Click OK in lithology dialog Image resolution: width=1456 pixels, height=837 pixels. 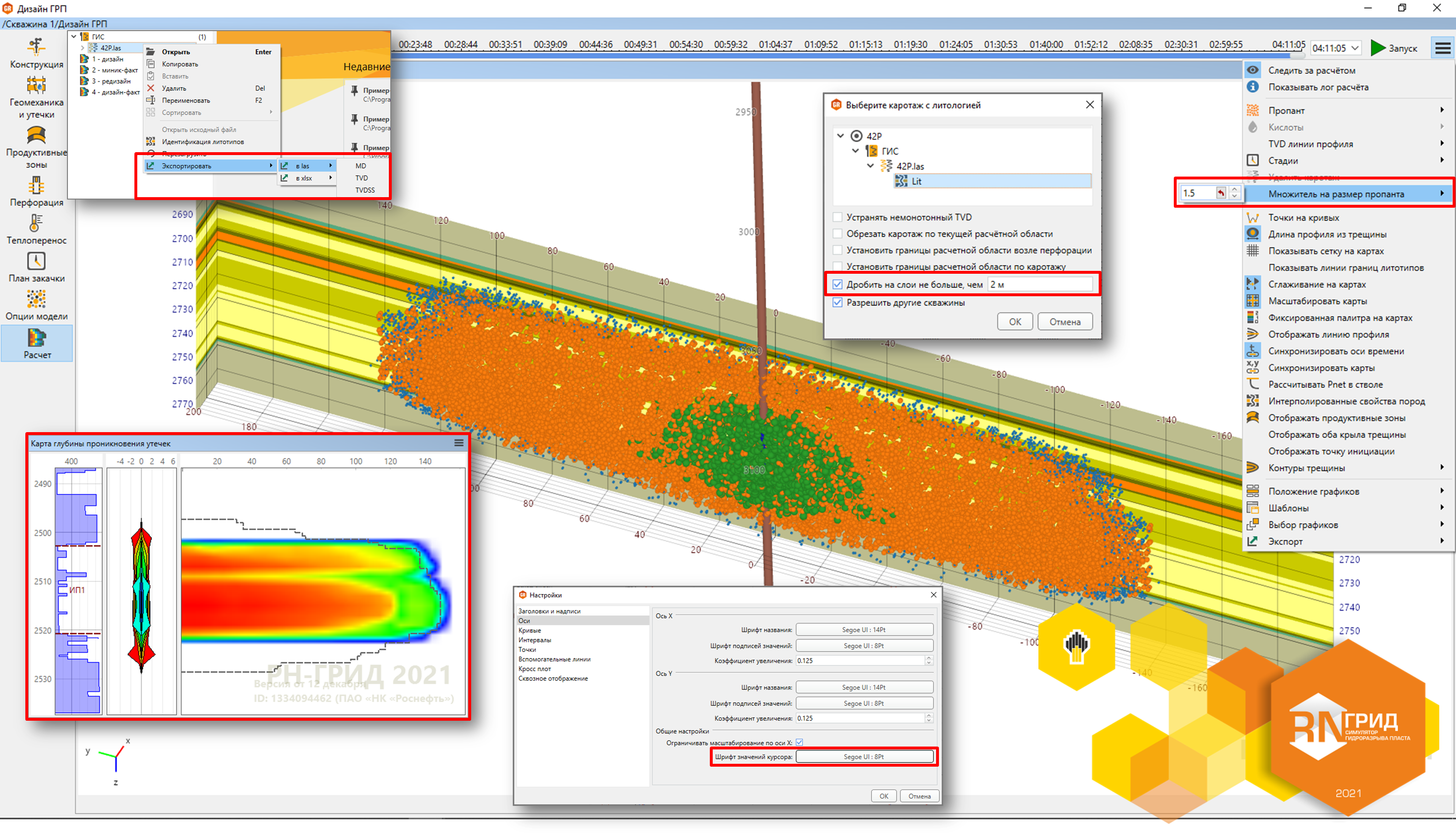tap(1015, 322)
